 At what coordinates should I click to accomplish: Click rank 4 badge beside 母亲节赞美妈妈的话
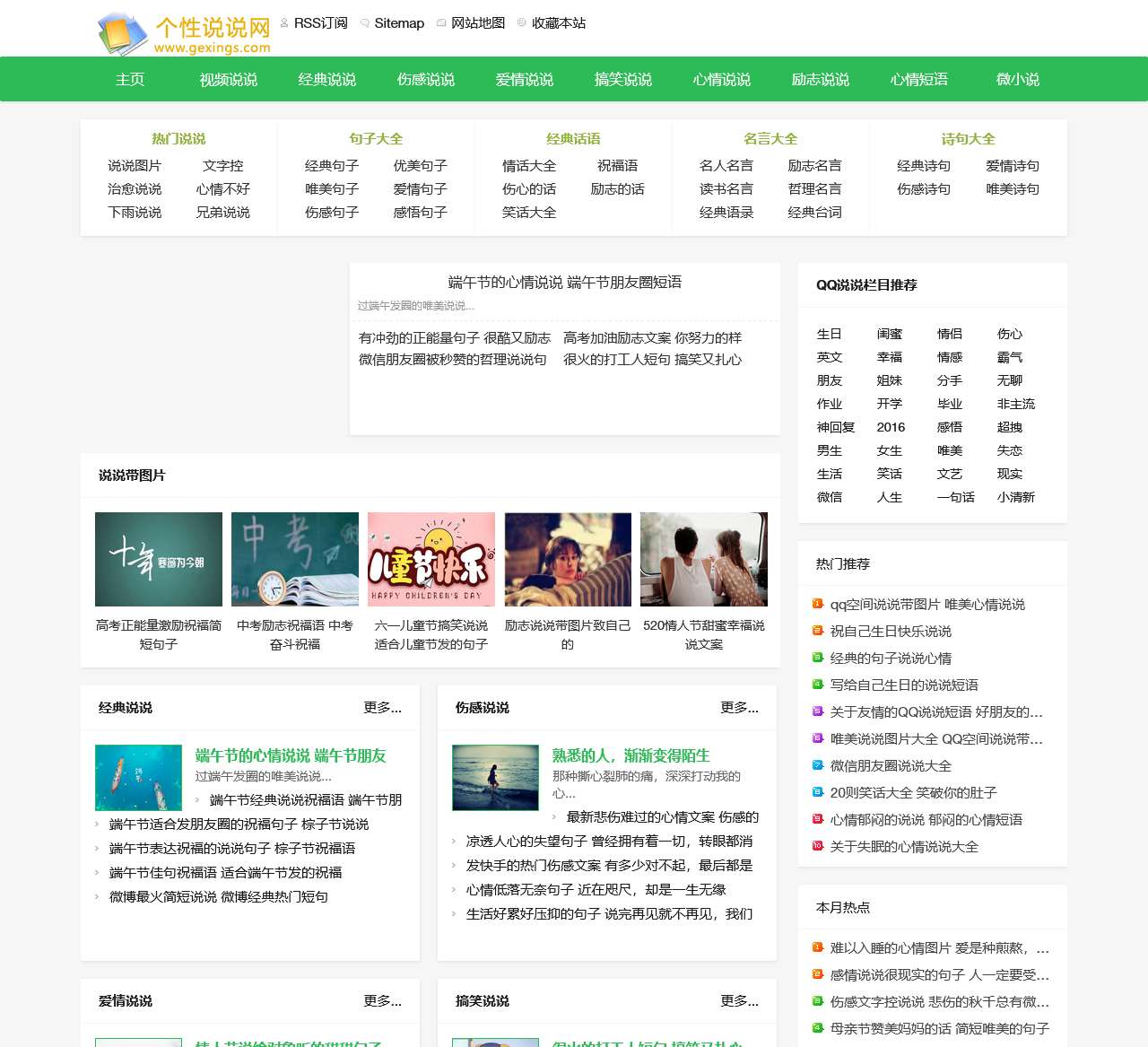click(x=818, y=1028)
